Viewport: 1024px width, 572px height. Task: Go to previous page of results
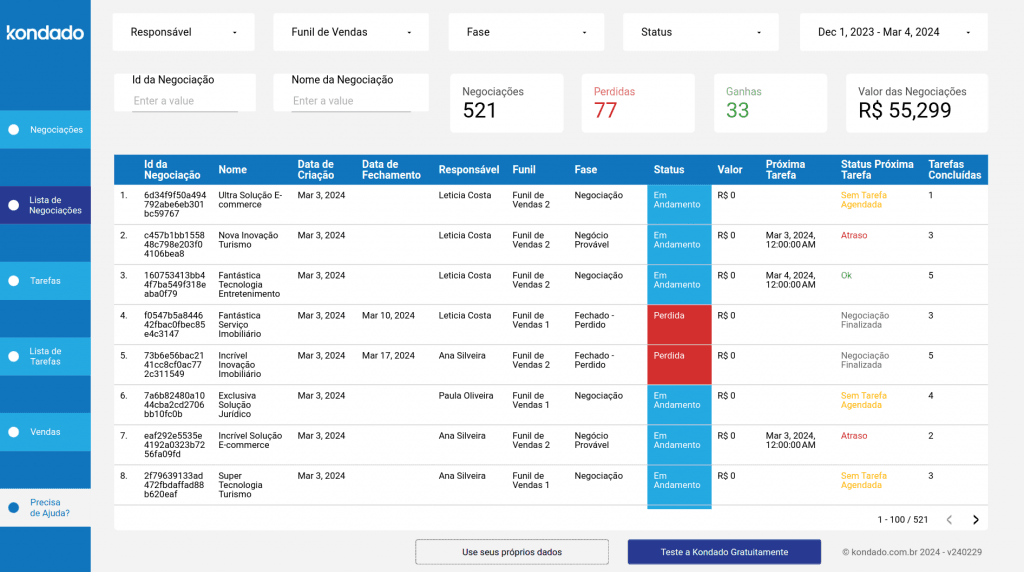click(x=949, y=519)
